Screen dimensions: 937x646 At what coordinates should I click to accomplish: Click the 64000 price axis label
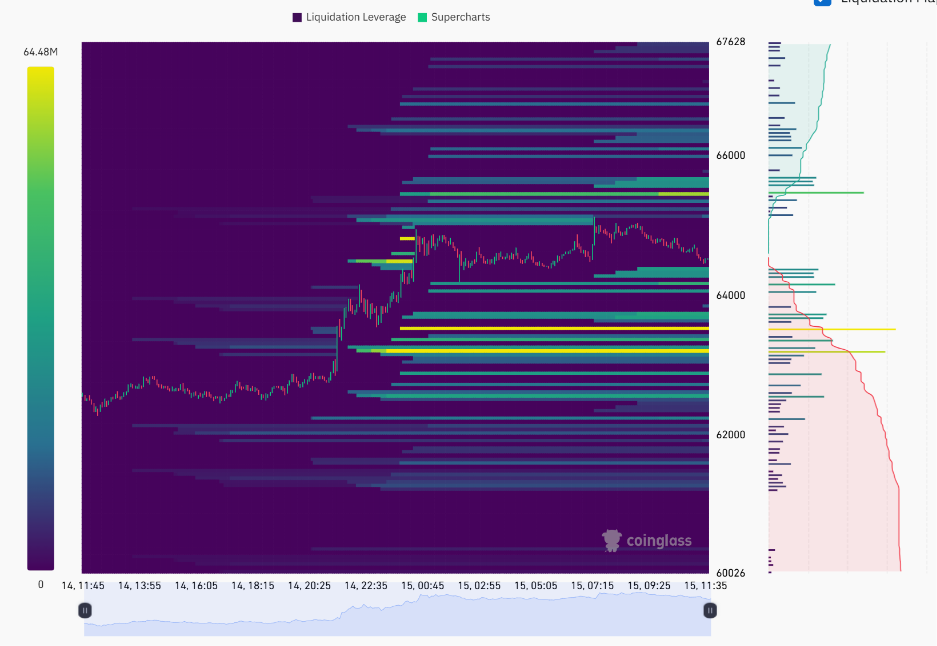[730, 295]
